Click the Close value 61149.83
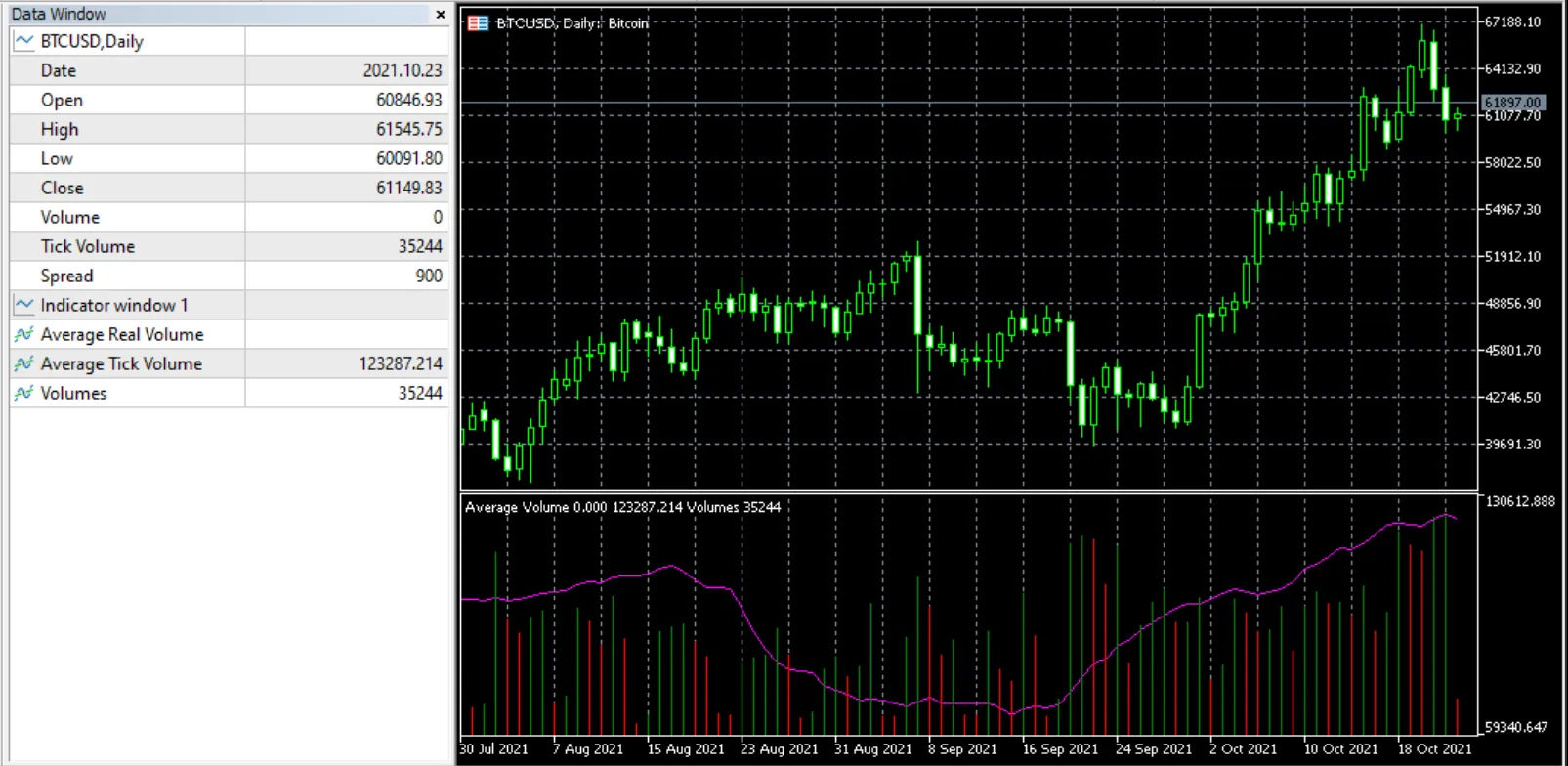Viewport: 1568px width, 766px height. click(408, 188)
